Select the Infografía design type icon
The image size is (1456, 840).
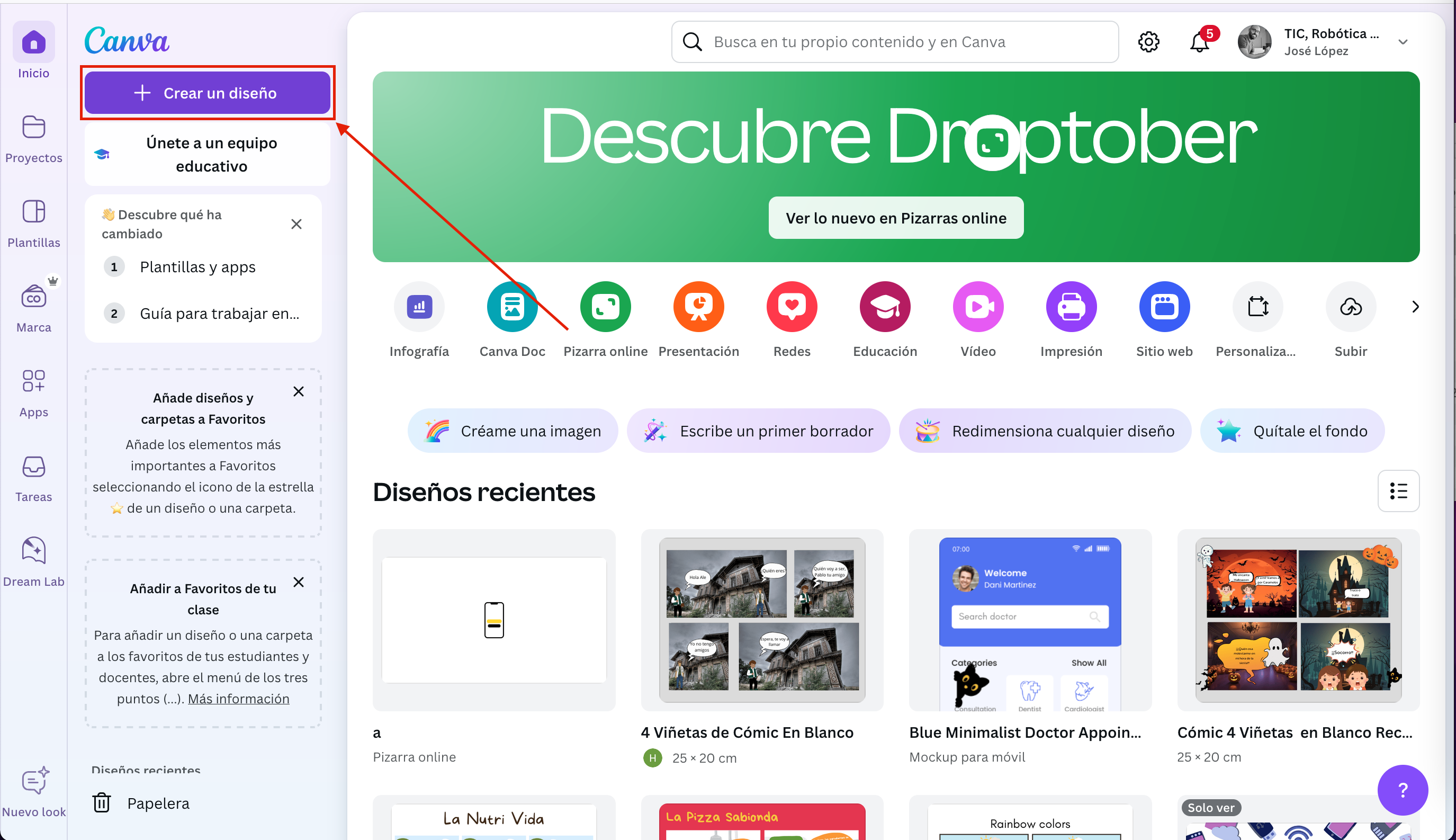[x=419, y=307]
